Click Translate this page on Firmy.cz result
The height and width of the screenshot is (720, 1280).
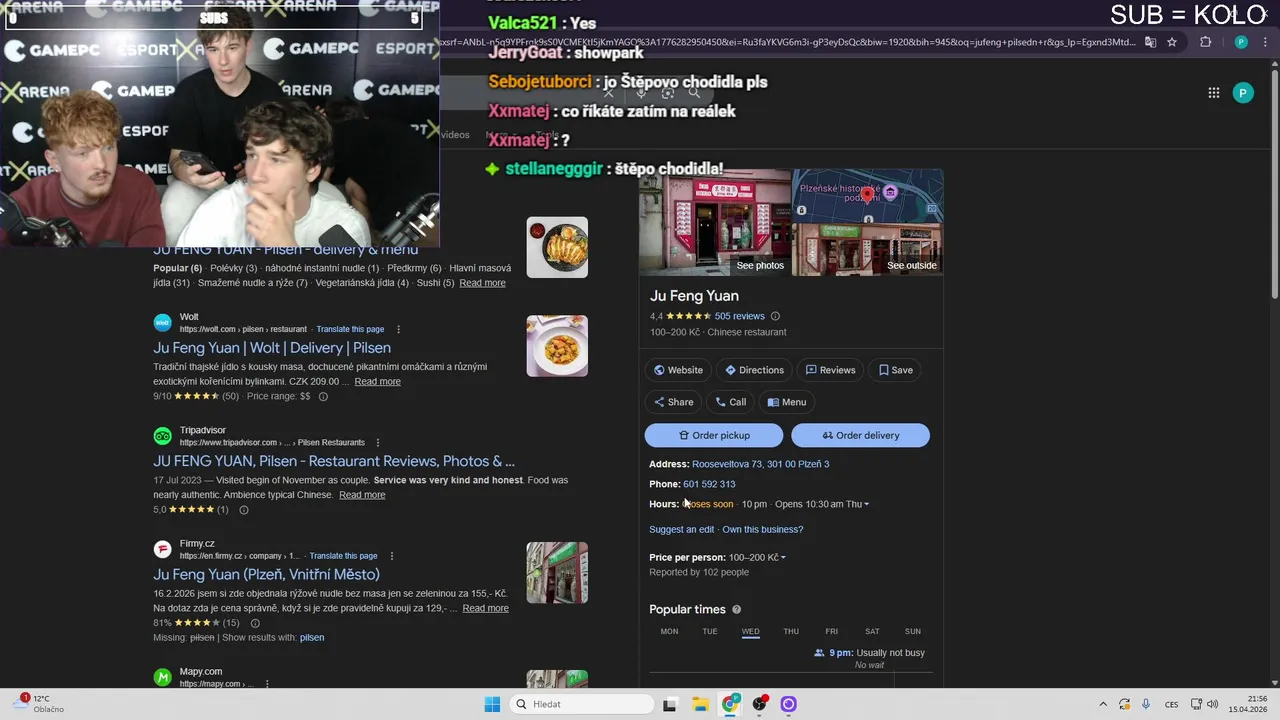[343, 556]
